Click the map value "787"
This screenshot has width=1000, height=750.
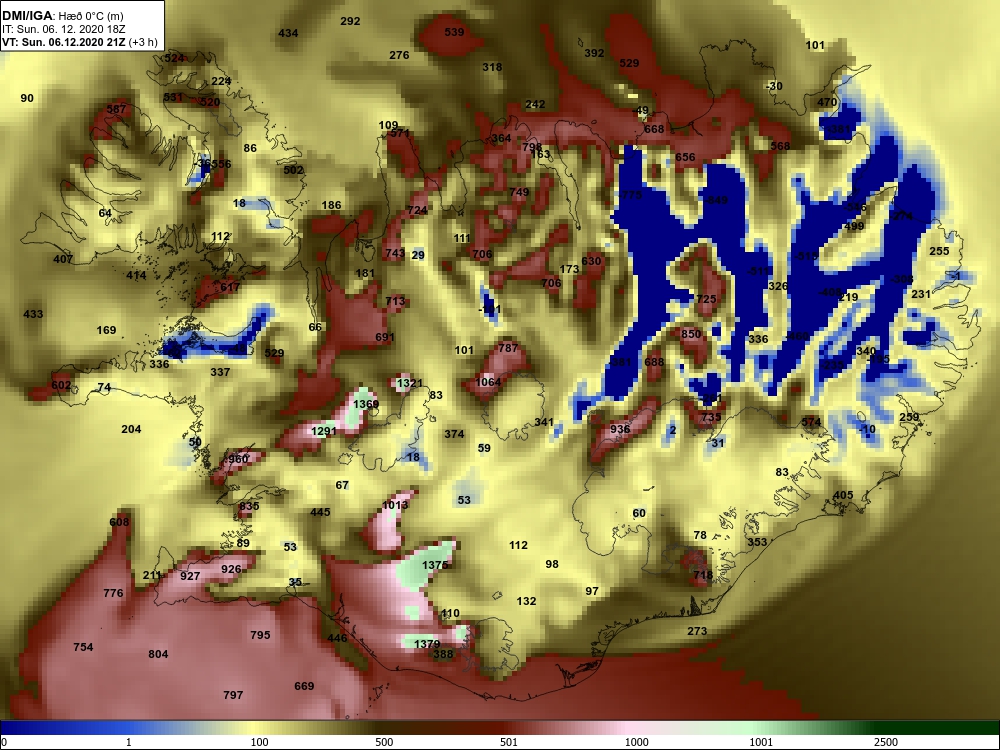click(x=508, y=348)
